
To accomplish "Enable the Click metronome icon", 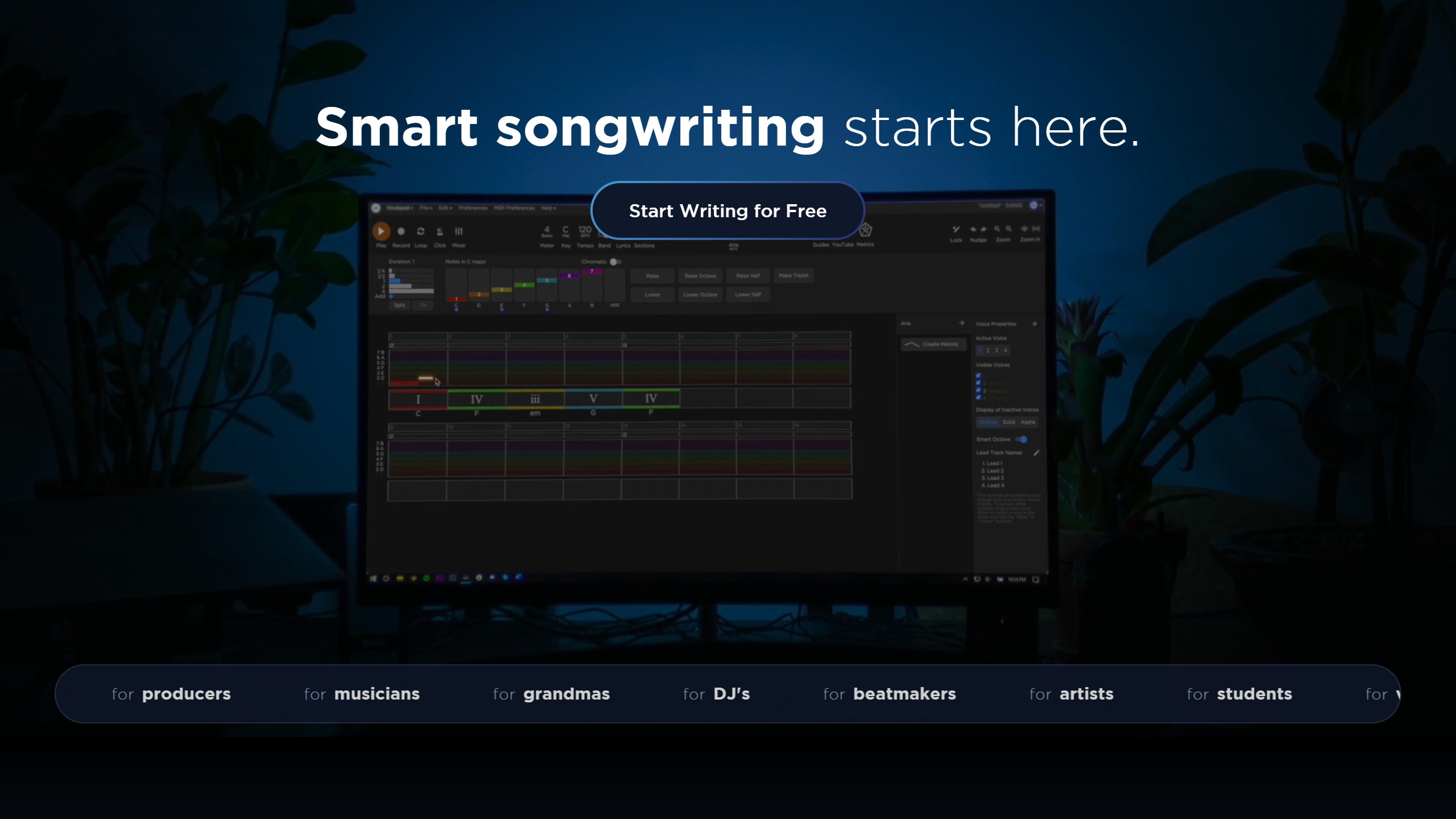I will tap(440, 231).
